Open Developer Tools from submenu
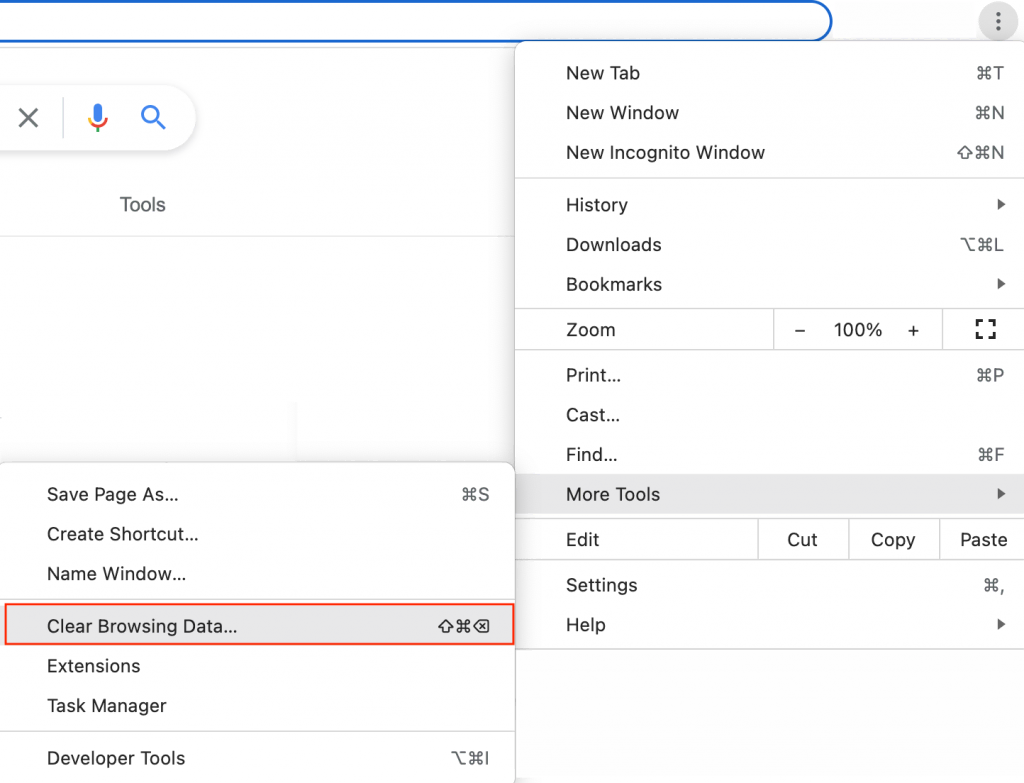1024x783 pixels. [x=116, y=758]
